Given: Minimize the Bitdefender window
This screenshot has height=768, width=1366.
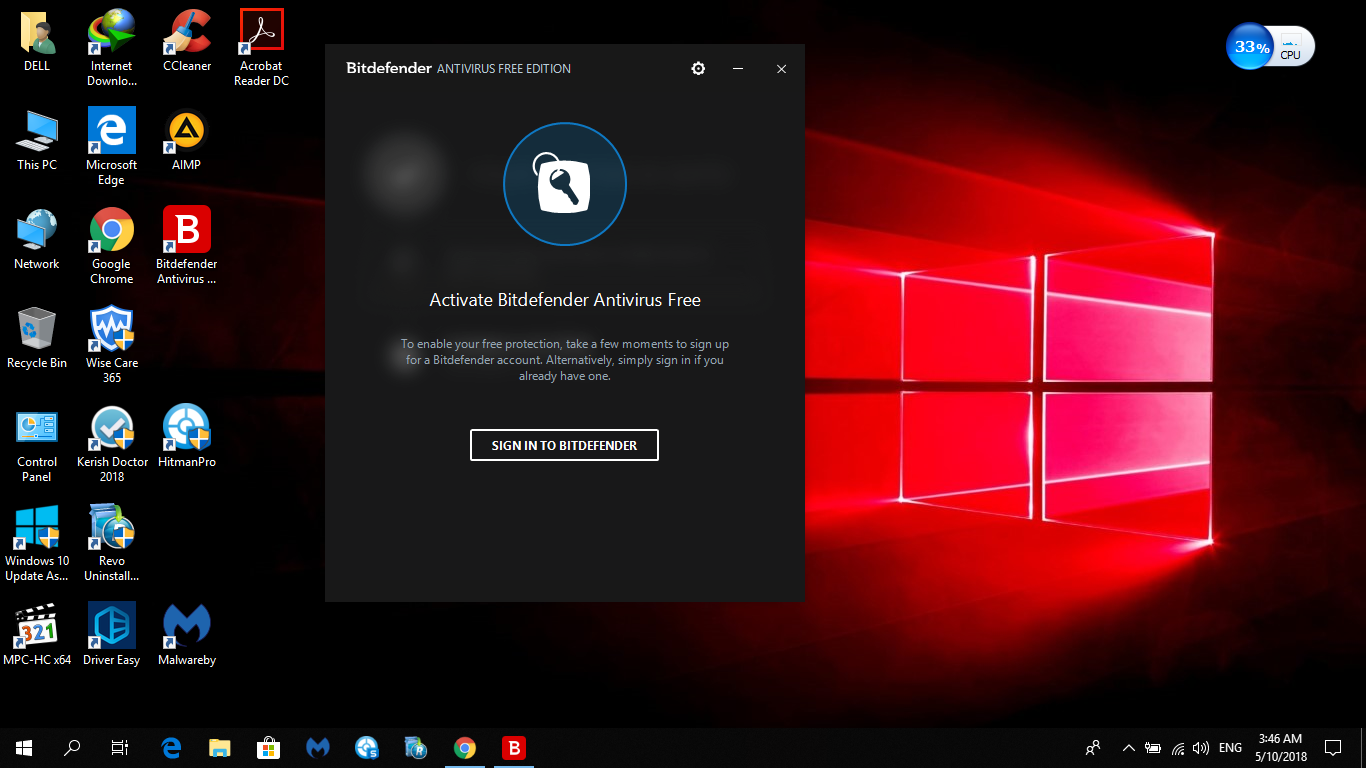Looking at the screenshot, I should 738,68.
